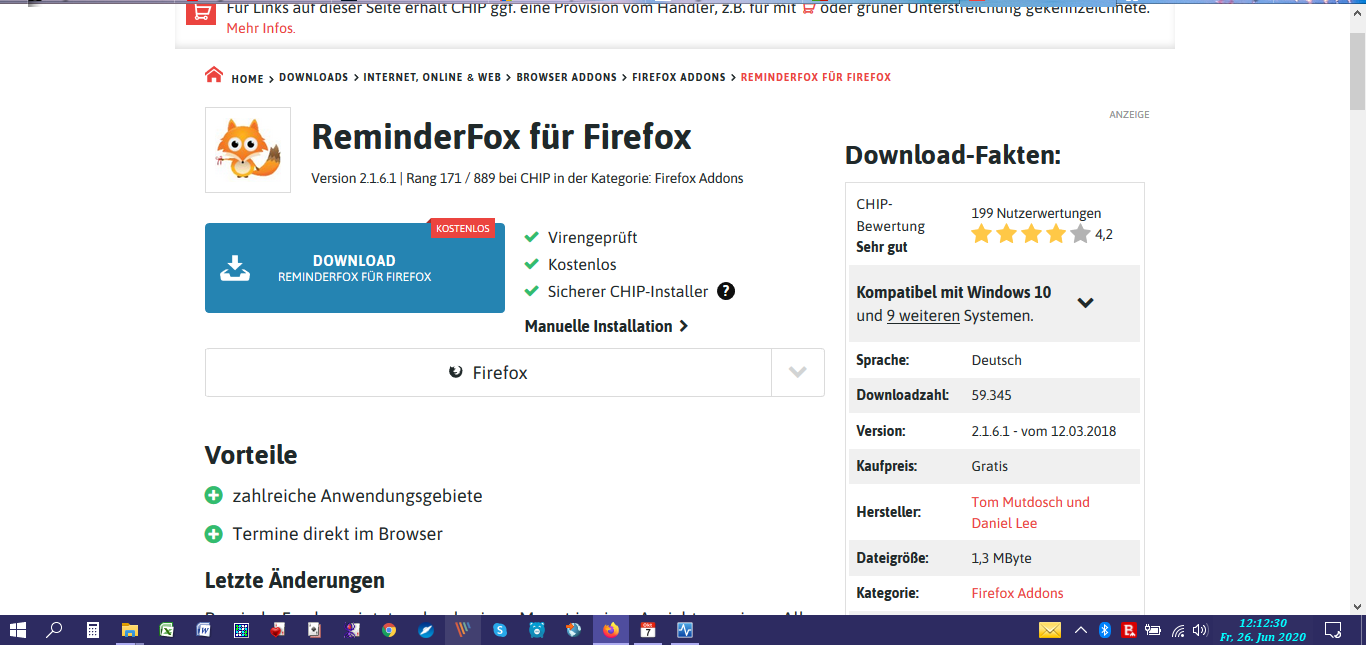
Task: Open the blue bear taskbar icon
Action: pyautogui.click(x=537, y=630)
